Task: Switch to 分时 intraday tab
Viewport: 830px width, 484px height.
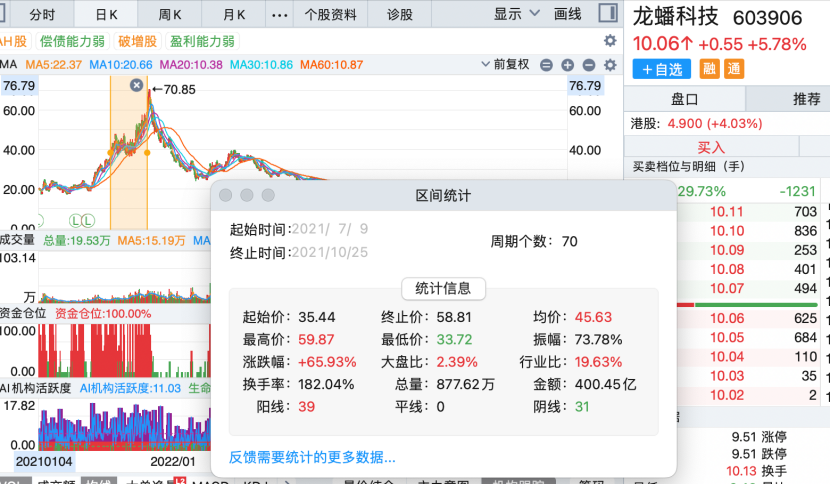Action: click(42, 14)
